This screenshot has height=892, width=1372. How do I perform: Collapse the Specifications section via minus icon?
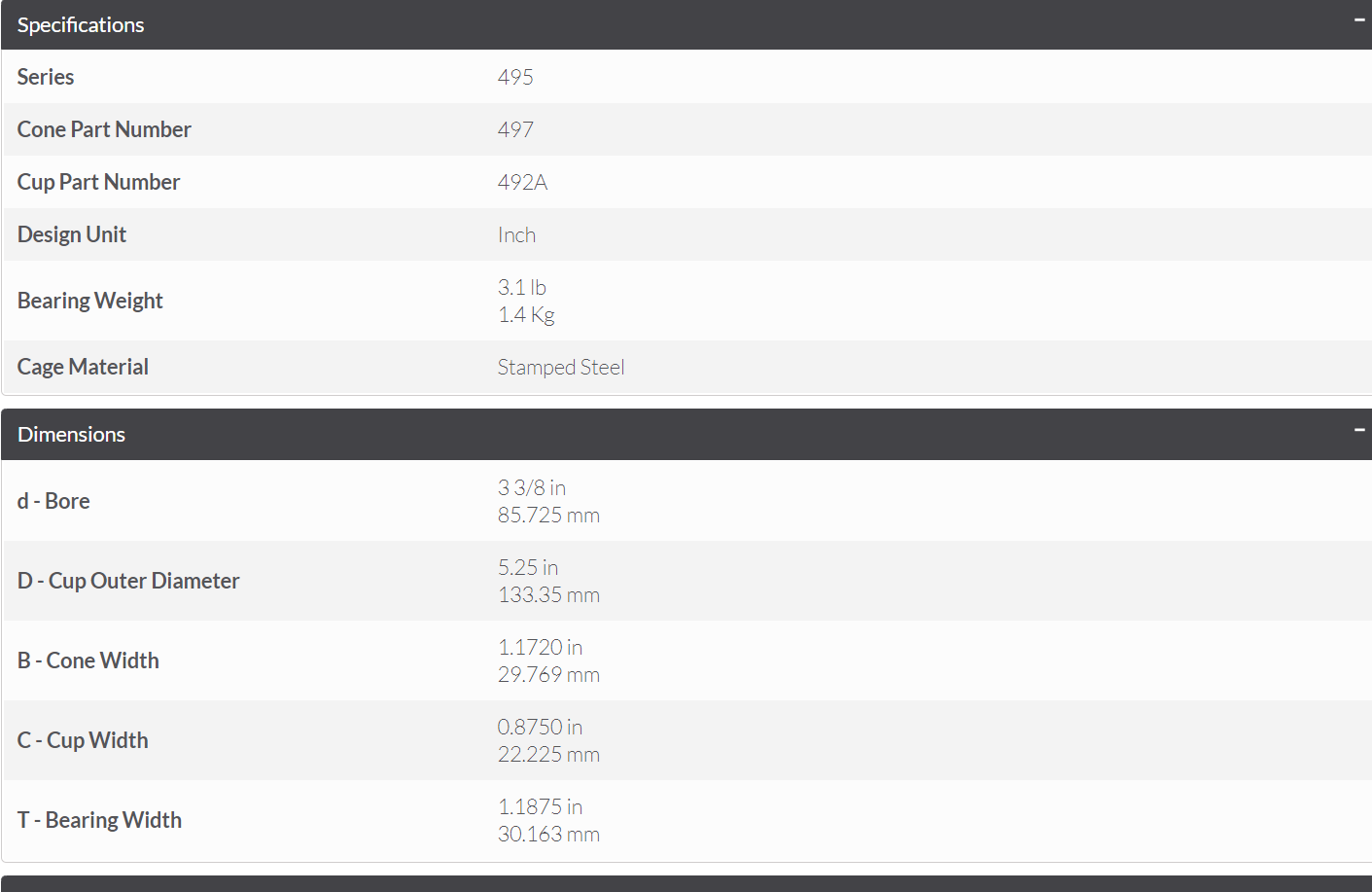coord(1359,19)
